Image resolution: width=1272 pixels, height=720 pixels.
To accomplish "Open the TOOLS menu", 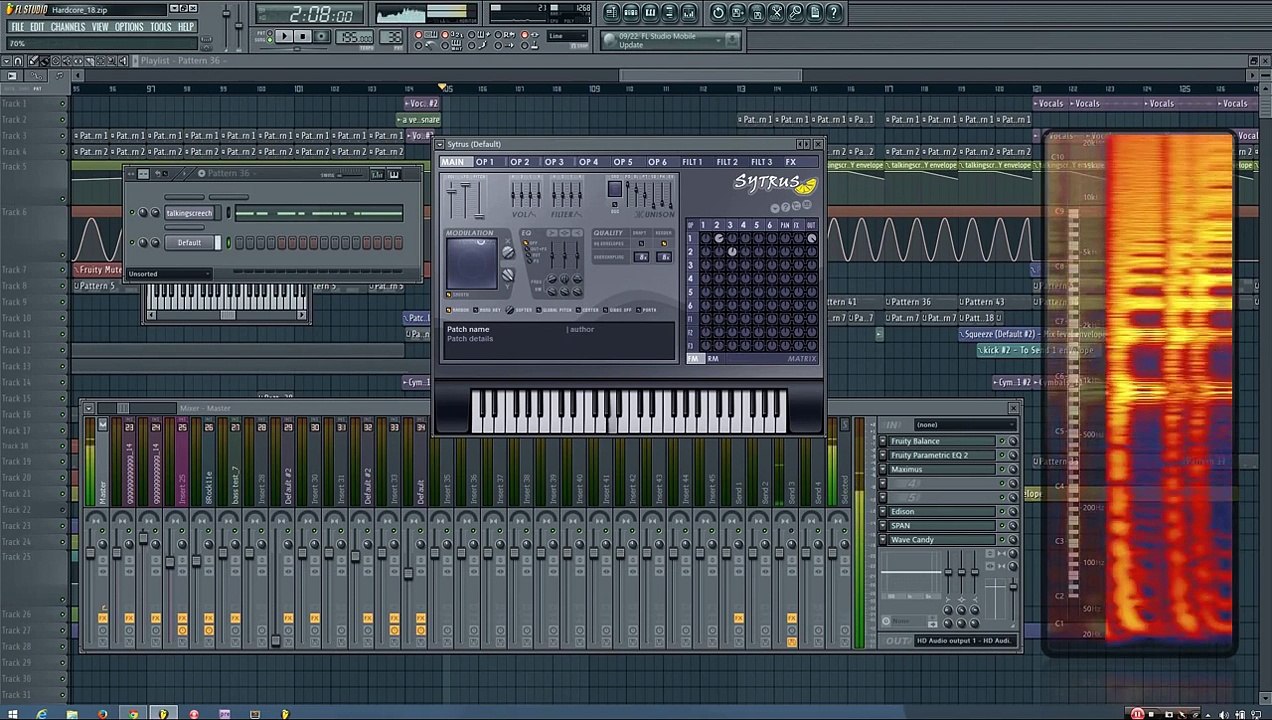I will [x=161, y=27].
